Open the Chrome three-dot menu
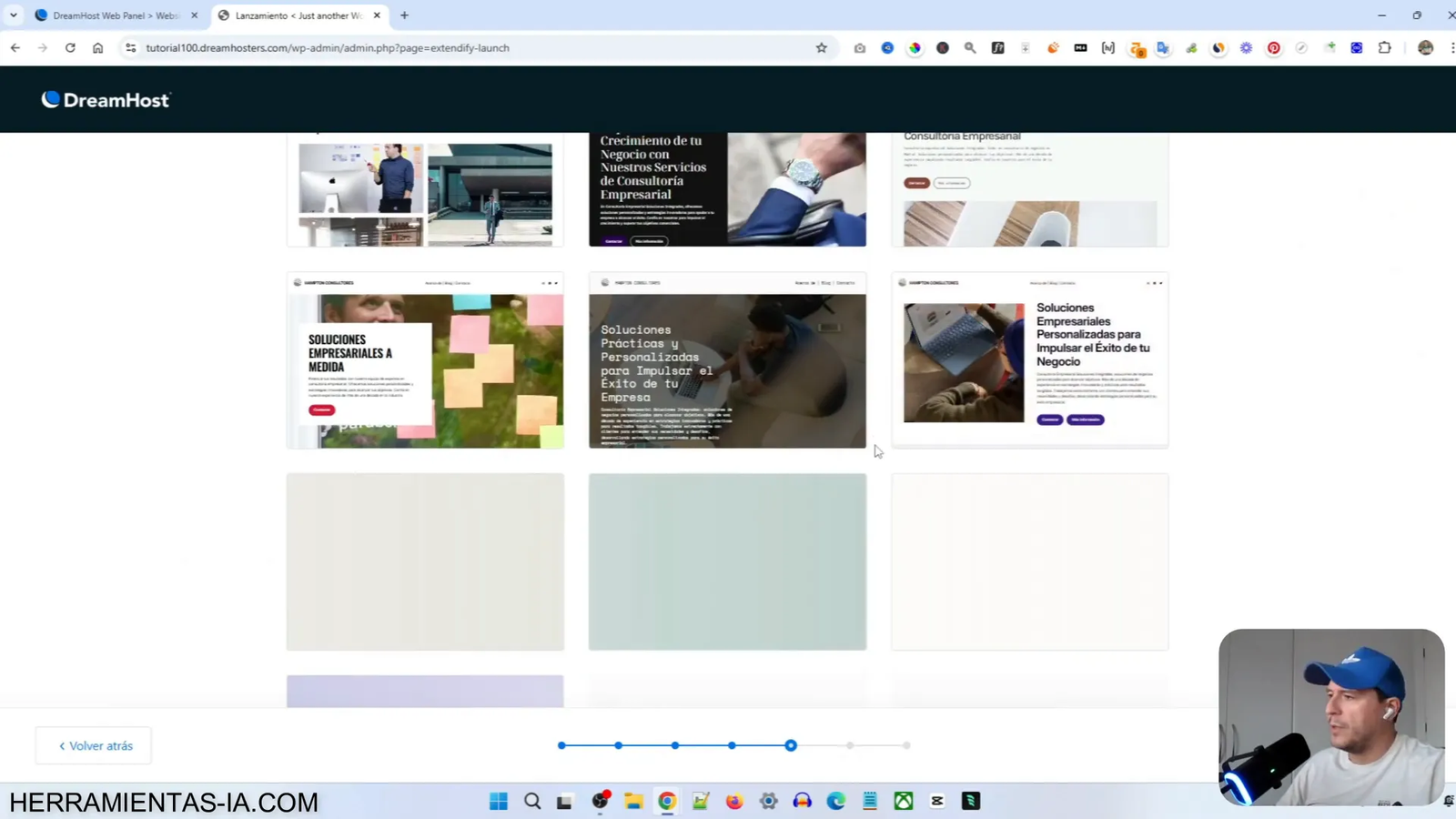Screen dimensions: 1456x819 tap(1447, 47)
